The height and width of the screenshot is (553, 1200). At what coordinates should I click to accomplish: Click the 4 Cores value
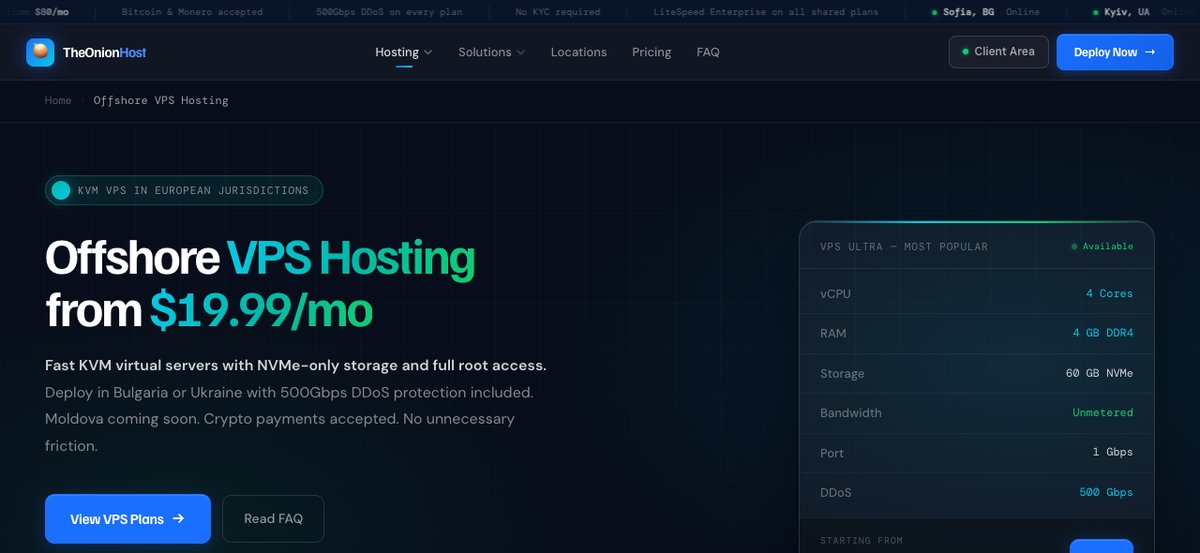click(x=1109, y=294)
